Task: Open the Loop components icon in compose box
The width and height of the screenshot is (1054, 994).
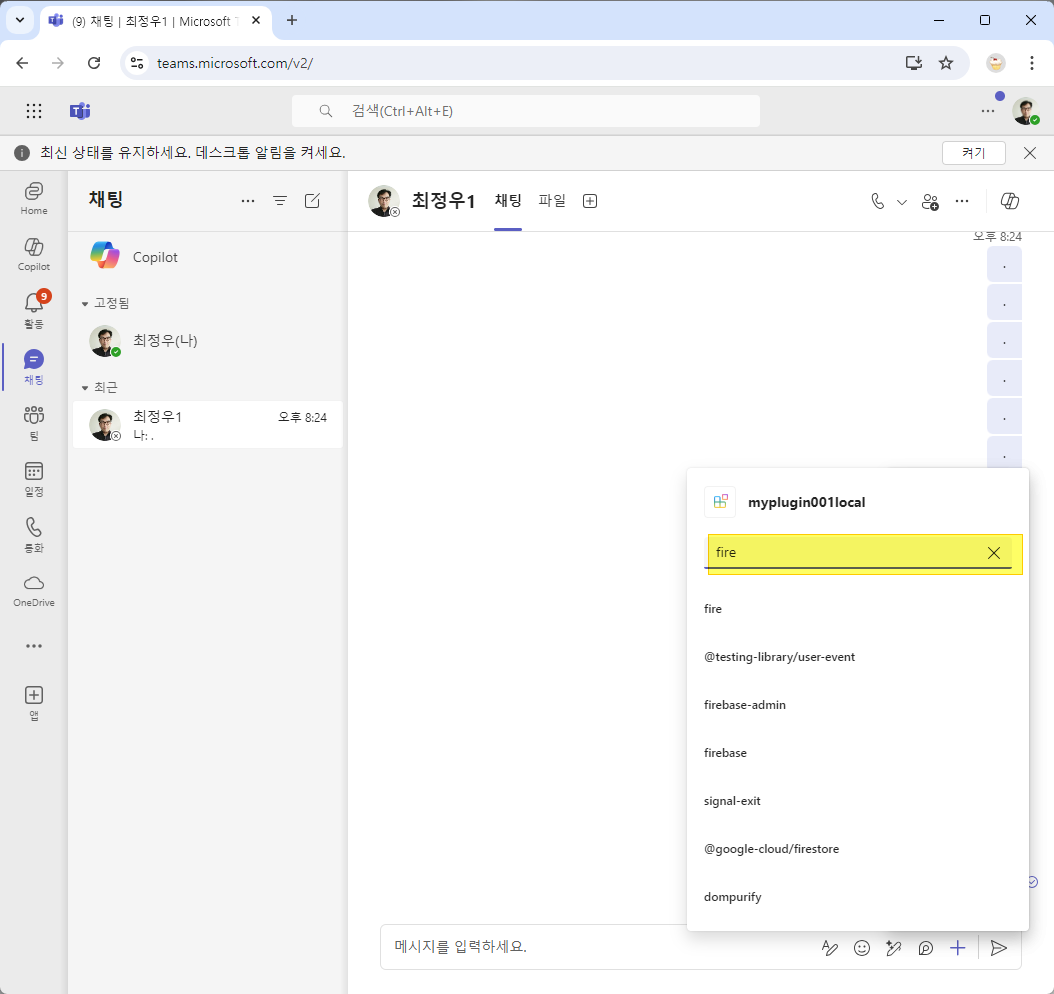Action: (x=926, y=948)
